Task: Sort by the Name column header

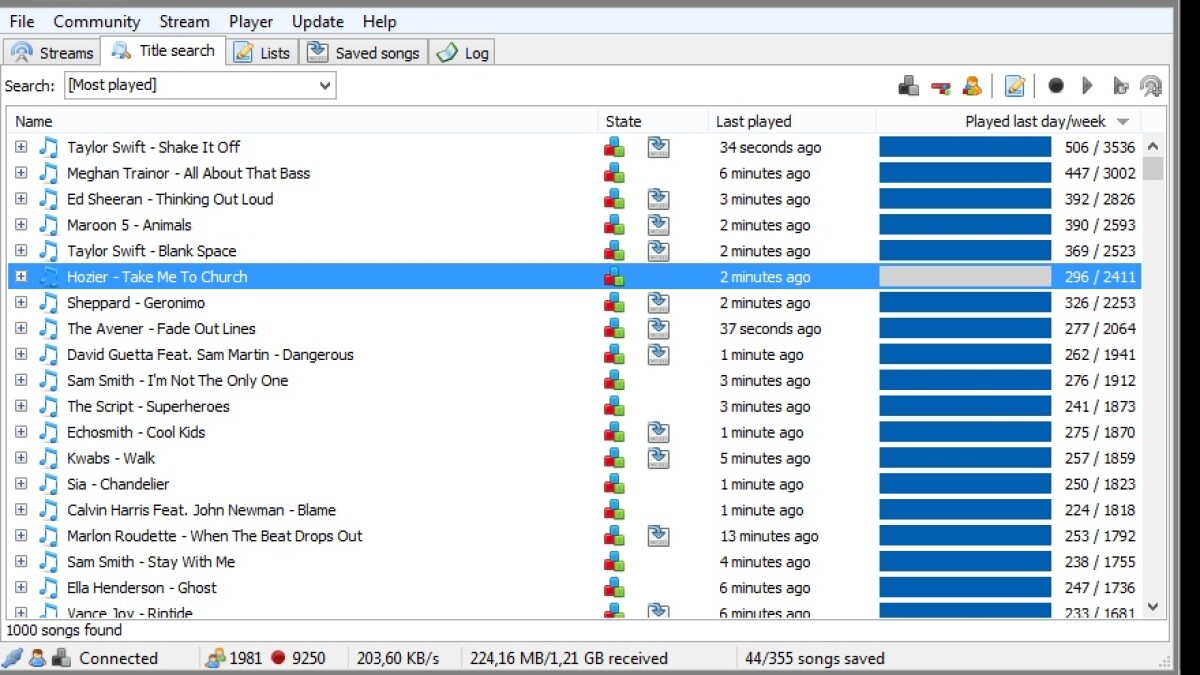Action: [303, 121]
